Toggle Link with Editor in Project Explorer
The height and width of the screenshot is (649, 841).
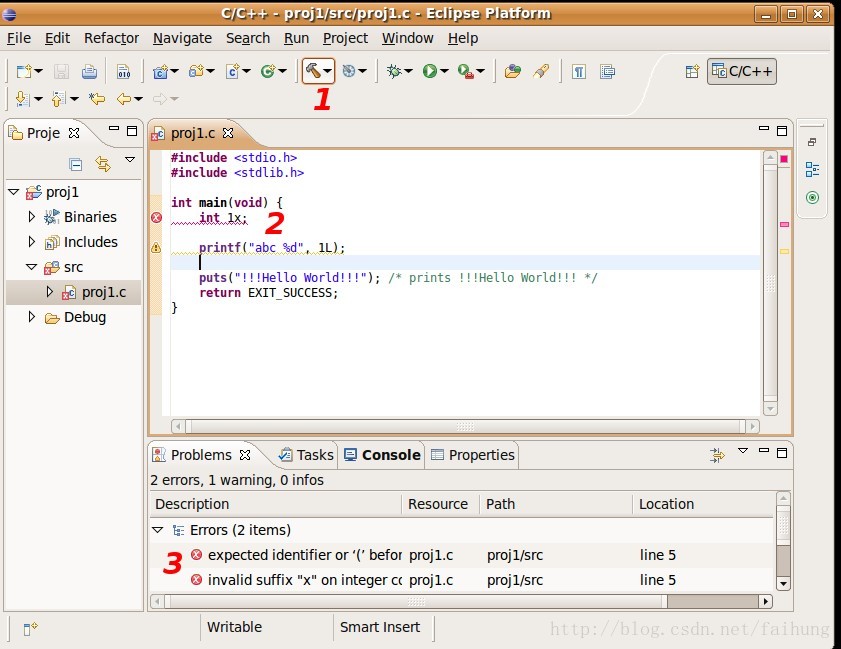[x=102, y=164]
